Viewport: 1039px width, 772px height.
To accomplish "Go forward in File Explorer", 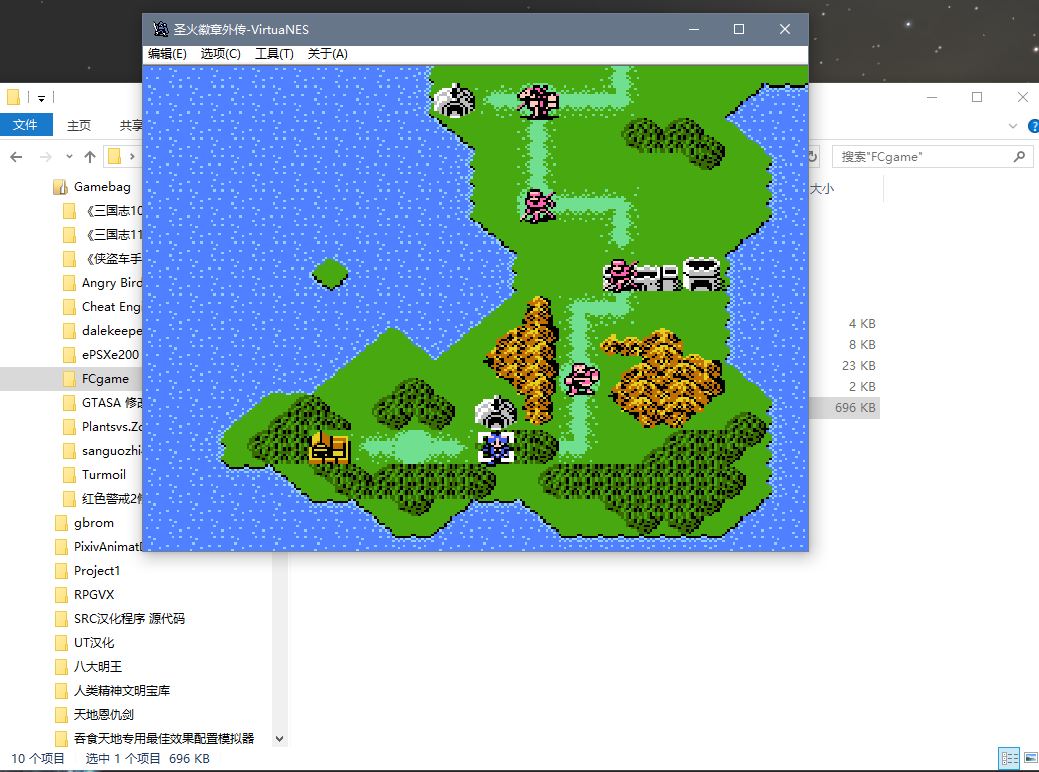I will click(x=46, y=157).
